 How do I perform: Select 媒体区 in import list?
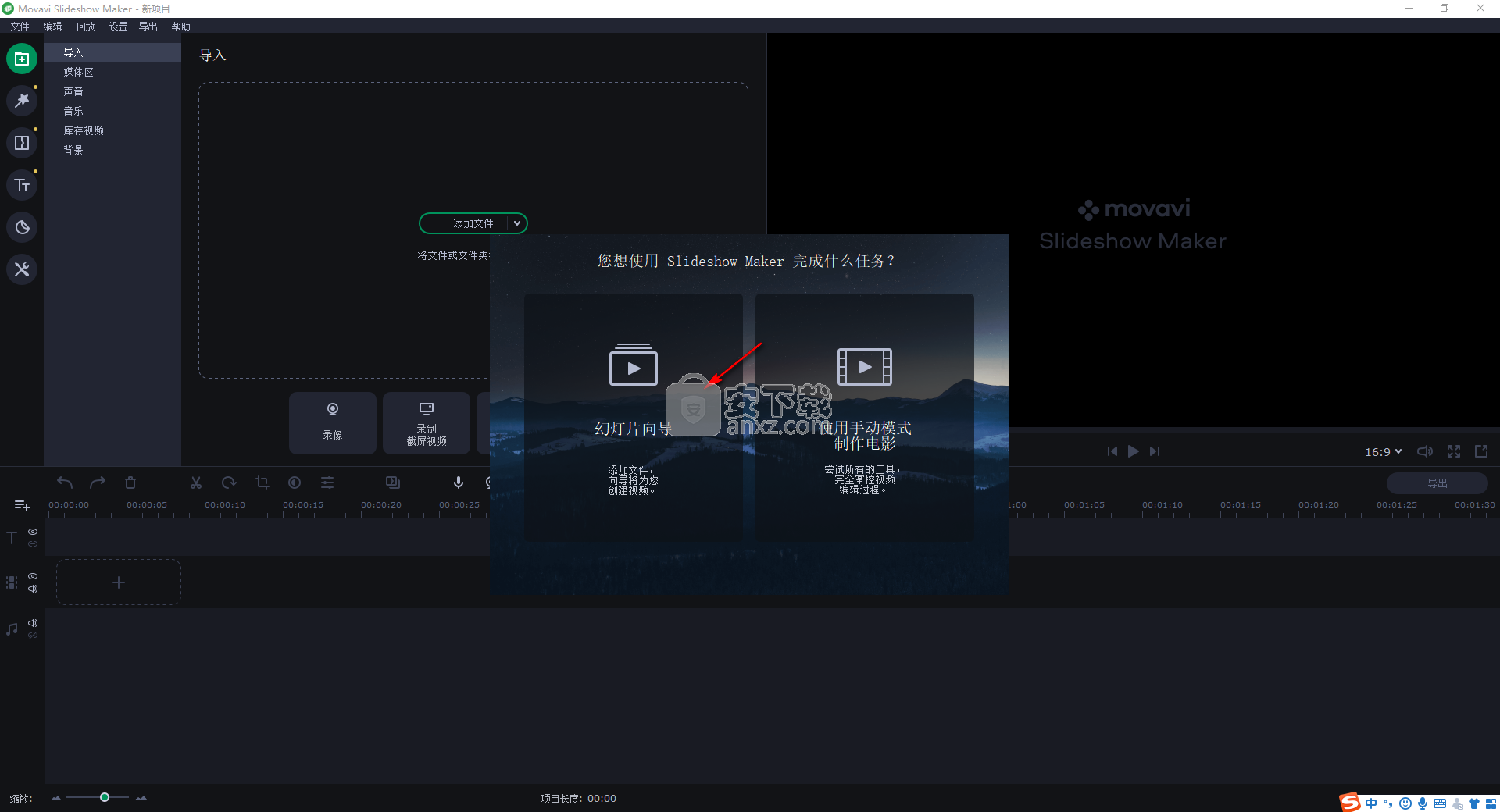click(112, 72)
